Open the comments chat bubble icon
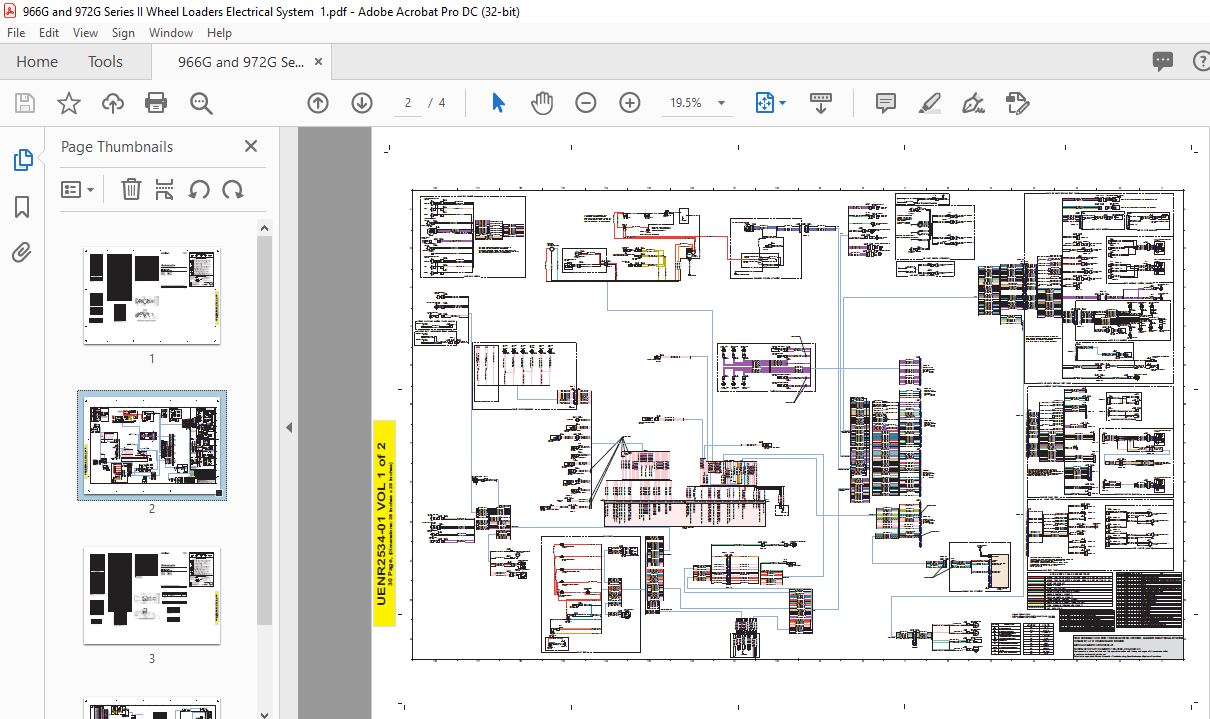The width and height of the screenshot is (1210, 719). pyautogui.click(x=1162, y=62)
